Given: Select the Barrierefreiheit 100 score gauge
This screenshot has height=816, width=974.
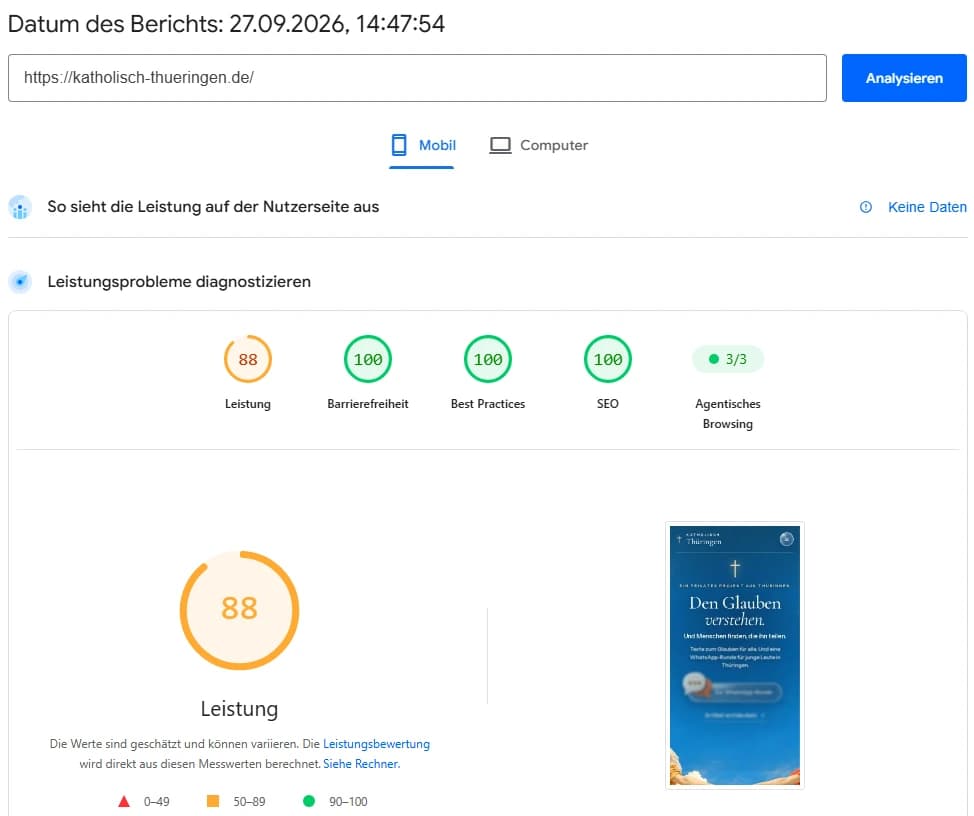Looking at the screenshot, I should [368, 359].
